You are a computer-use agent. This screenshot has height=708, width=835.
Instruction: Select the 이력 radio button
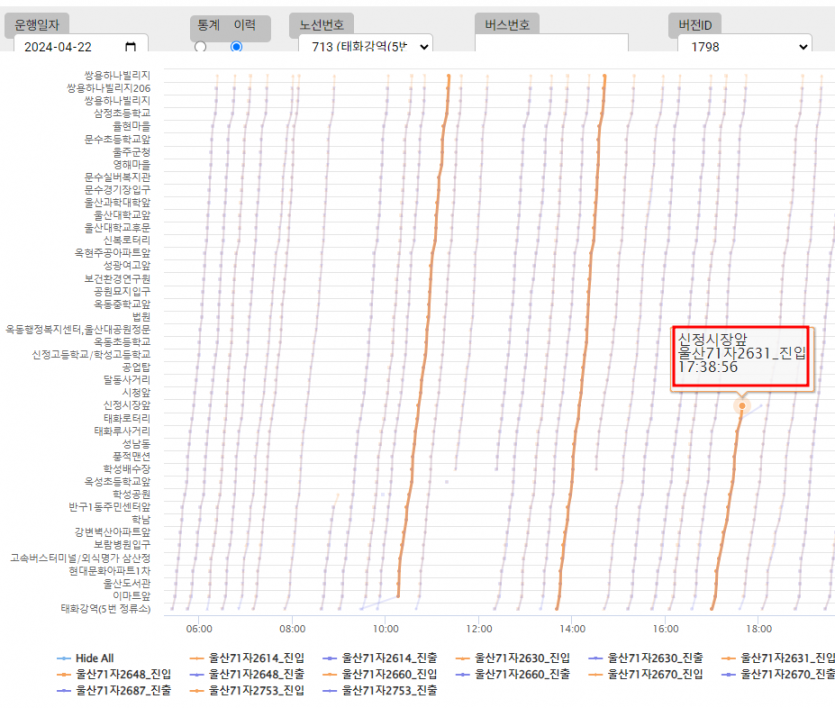pyautogui.click(x=236, y=47)
